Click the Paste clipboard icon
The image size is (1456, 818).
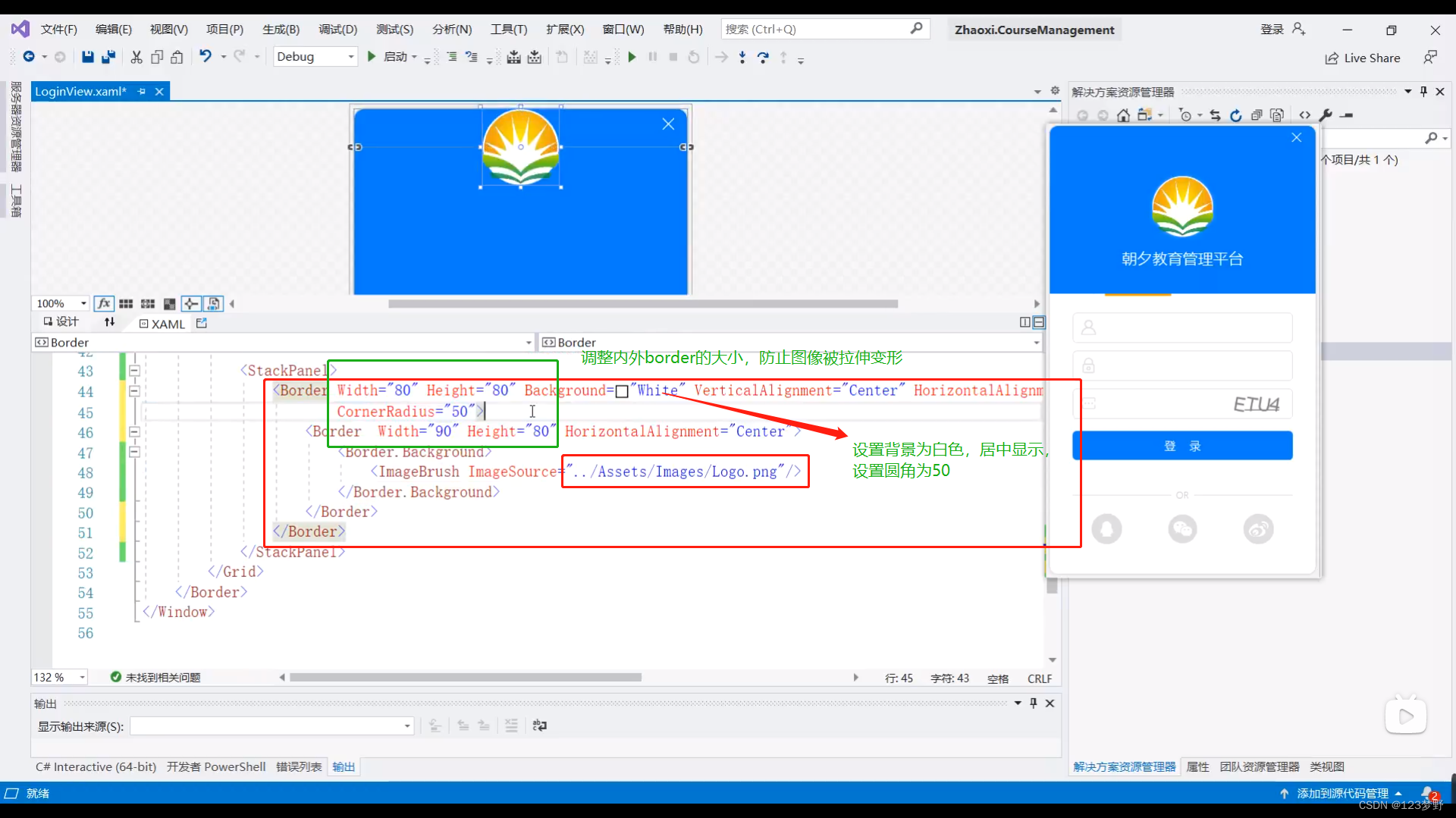pos(177,57)
